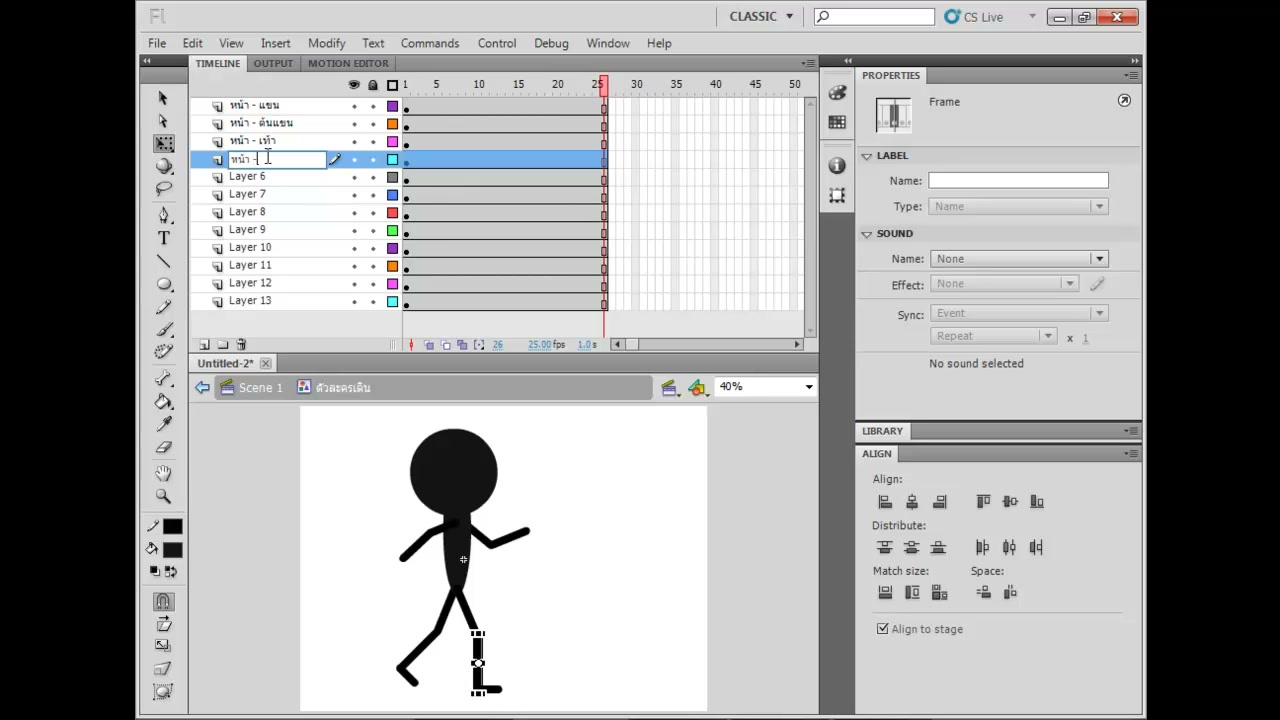Open the LIBRARY panel tab
Viewport: 1280px width, 720px height.
coord(882,431)
